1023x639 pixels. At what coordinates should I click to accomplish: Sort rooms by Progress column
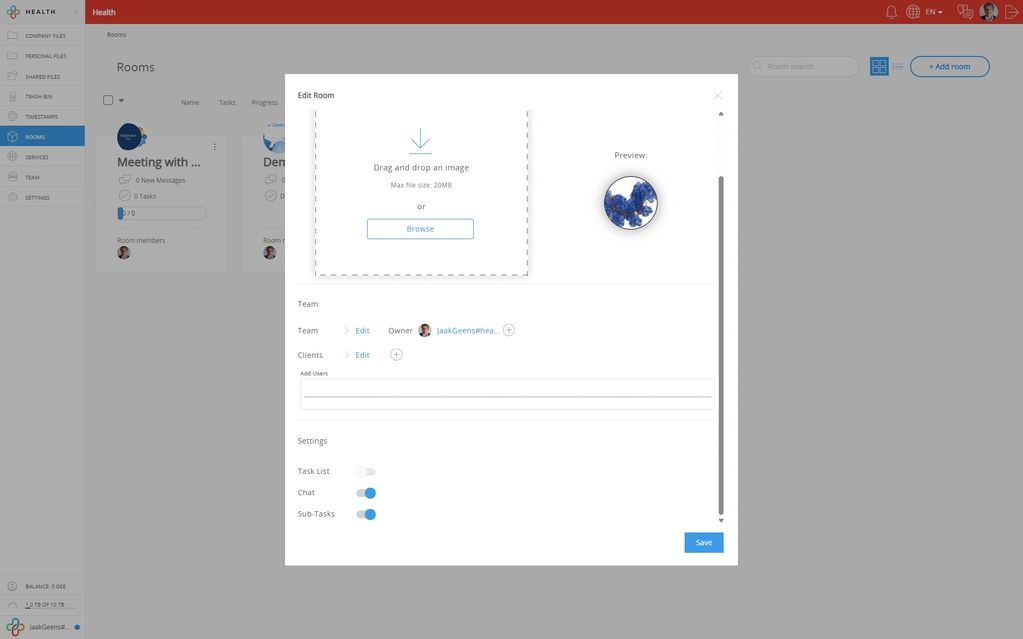[264, 102]
